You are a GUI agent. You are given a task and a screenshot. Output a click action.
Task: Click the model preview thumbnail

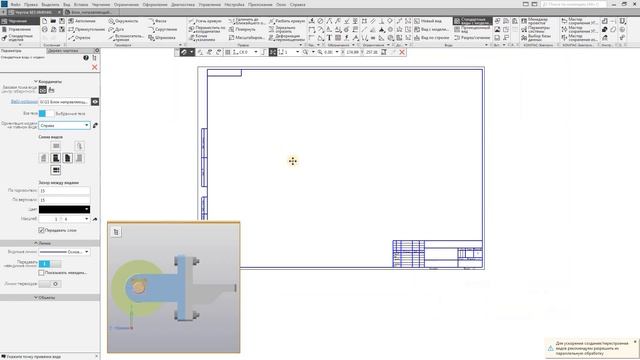pos(173,288)
